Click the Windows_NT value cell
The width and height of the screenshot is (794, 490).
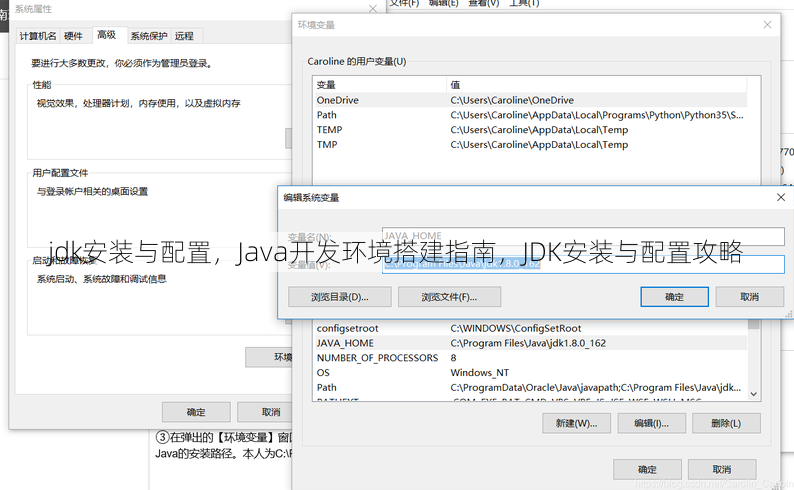click(480, 373)
